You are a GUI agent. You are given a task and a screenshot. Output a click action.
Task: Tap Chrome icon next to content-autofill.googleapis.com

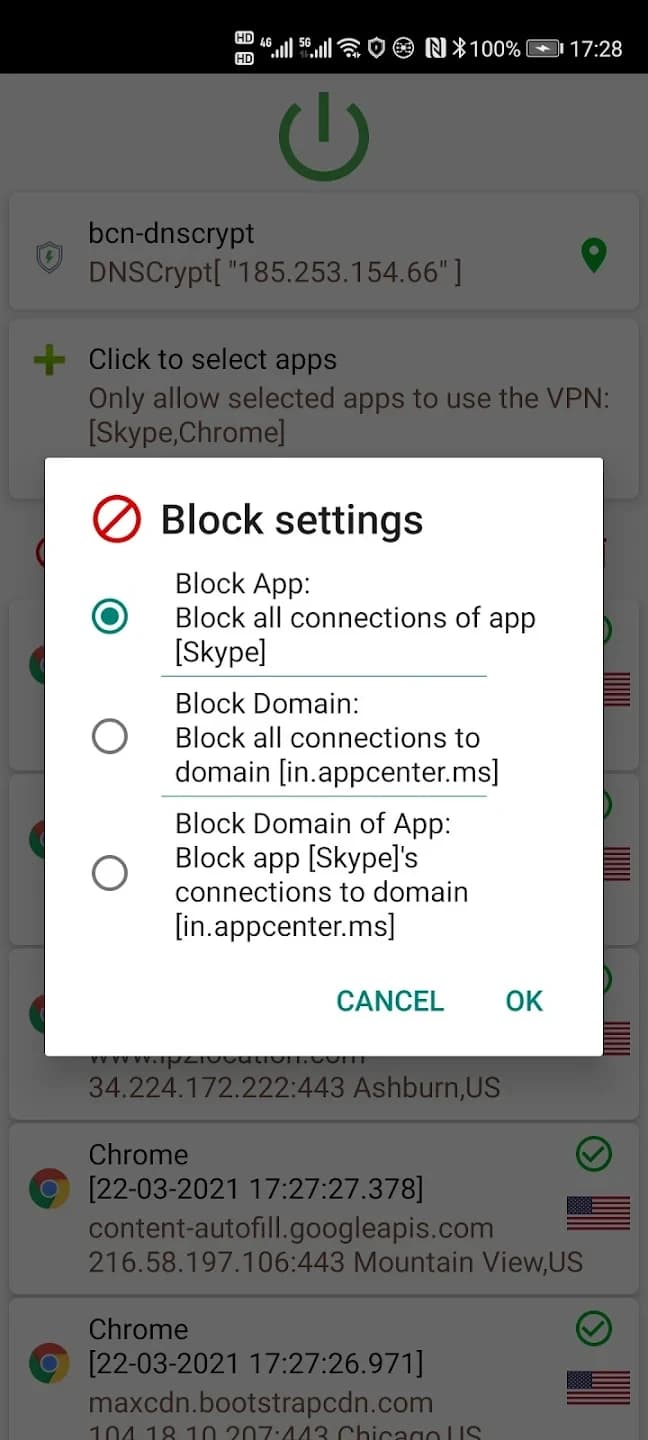pos(49,1189)
